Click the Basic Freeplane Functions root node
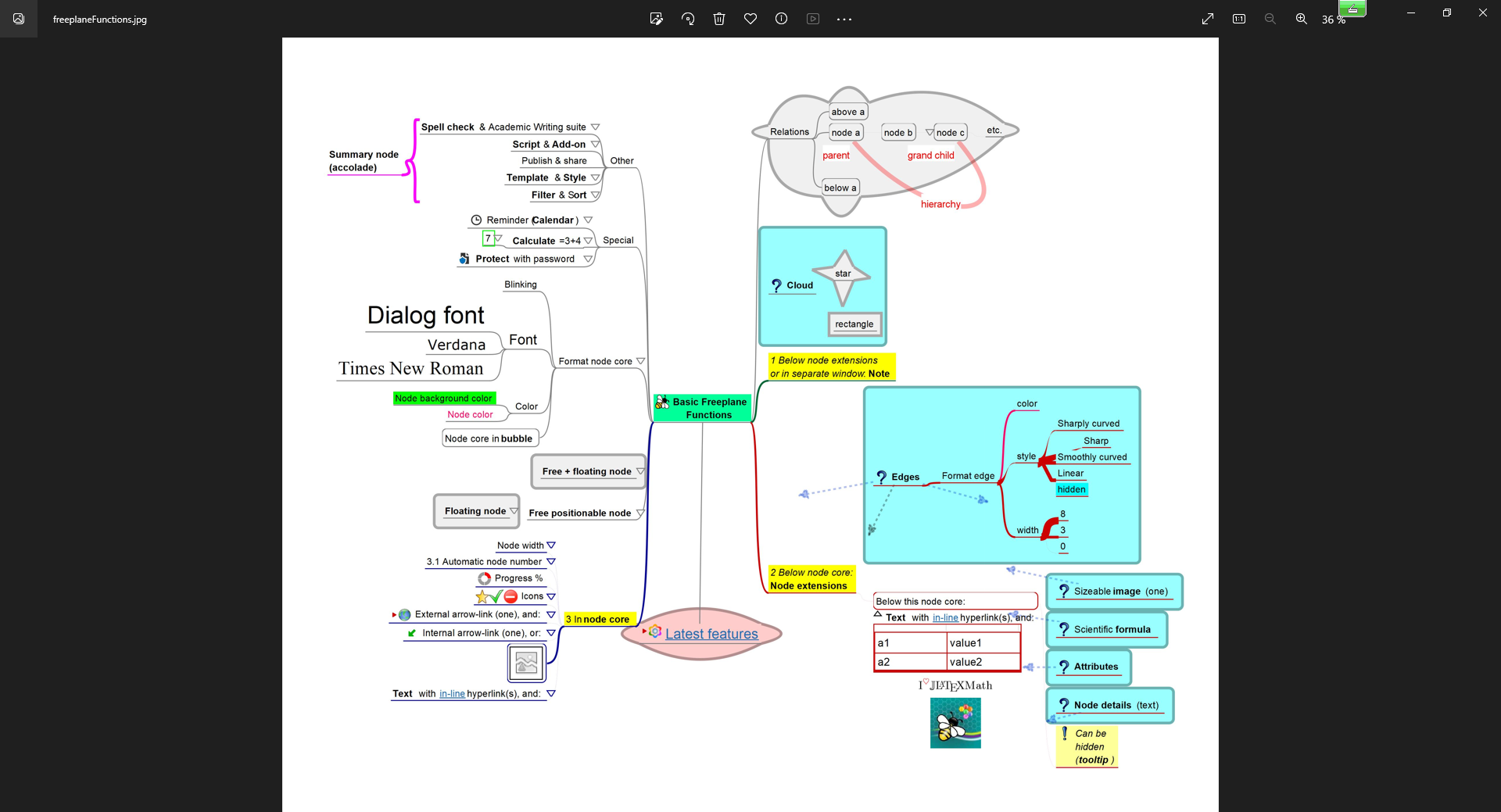Viewport: 1501px width, 812px height. point(703,408)
